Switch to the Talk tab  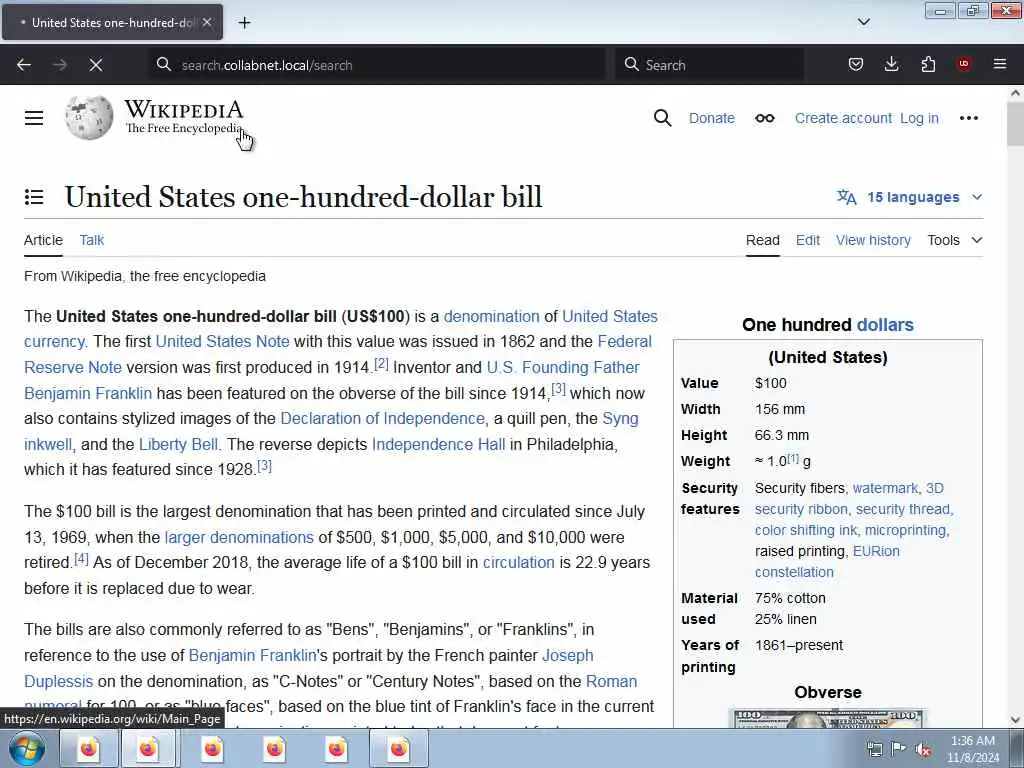(91, 240)
